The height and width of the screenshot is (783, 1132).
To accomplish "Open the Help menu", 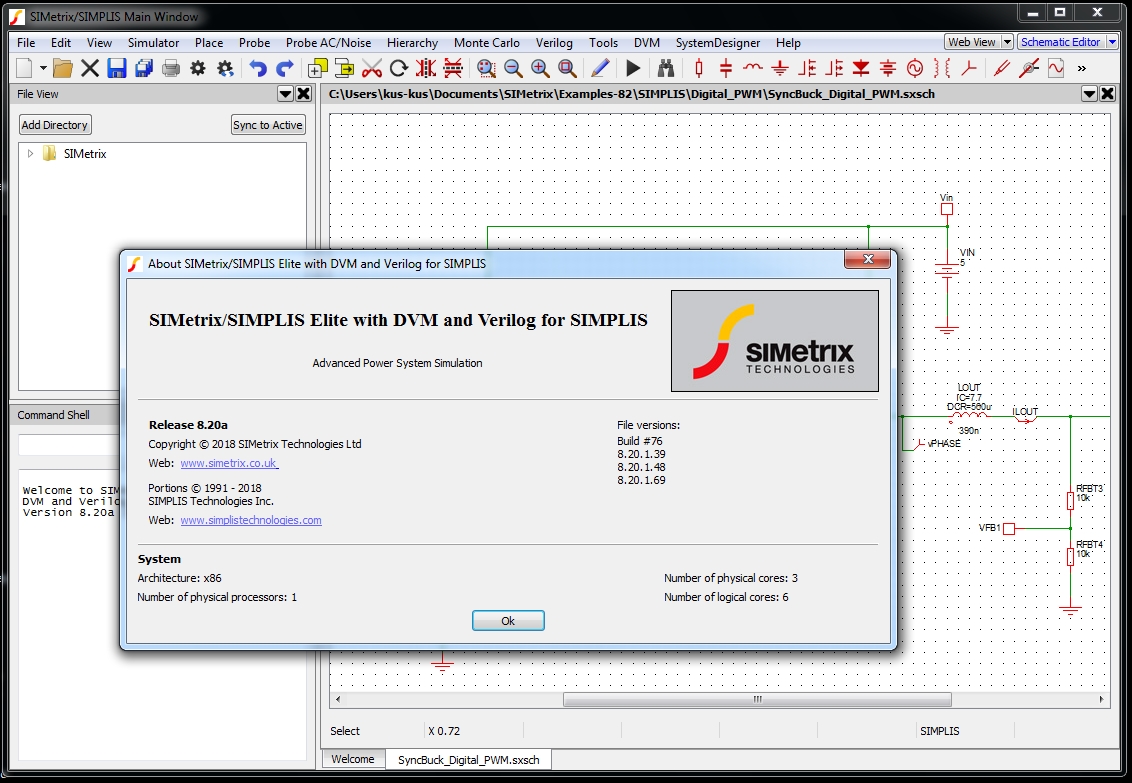I will pyautogui.click(x=788, y=43).
